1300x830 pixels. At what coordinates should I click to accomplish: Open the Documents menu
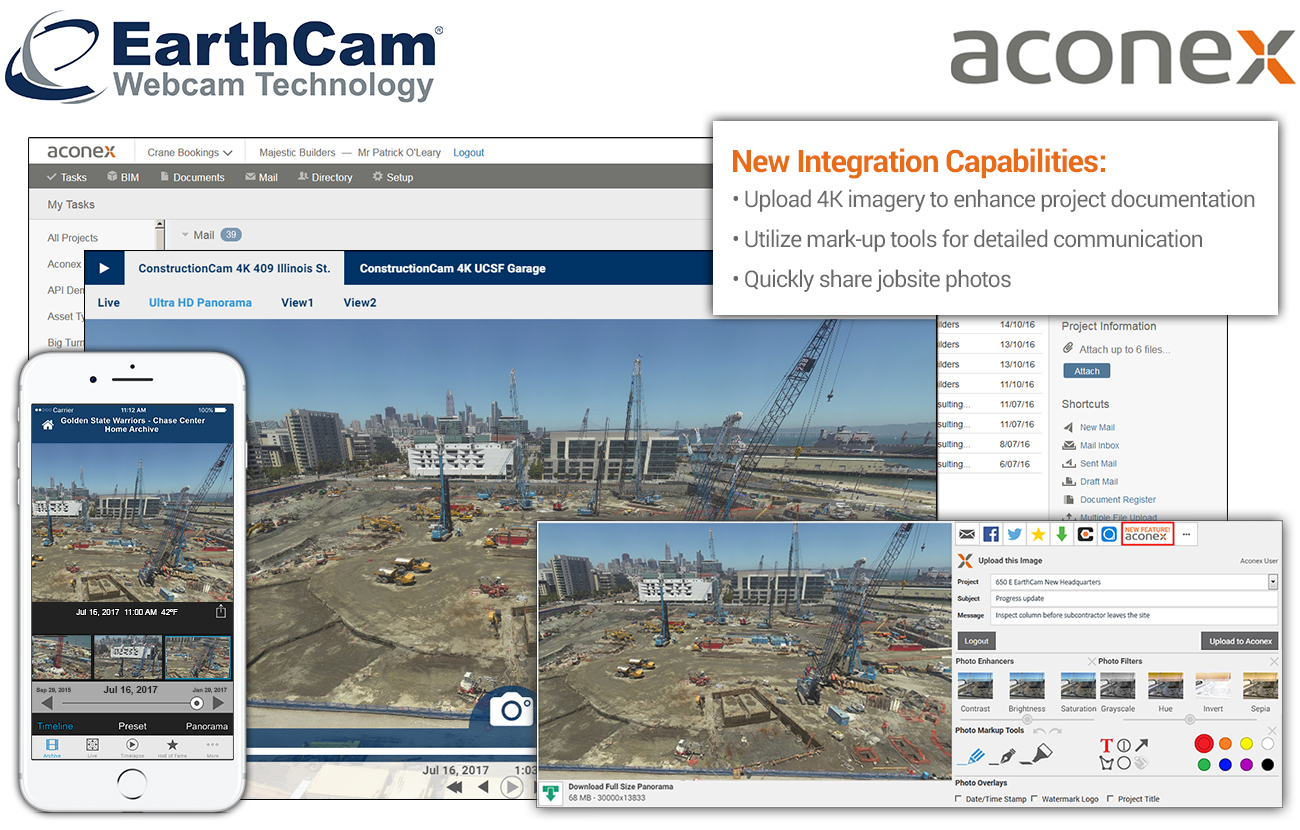191,177
